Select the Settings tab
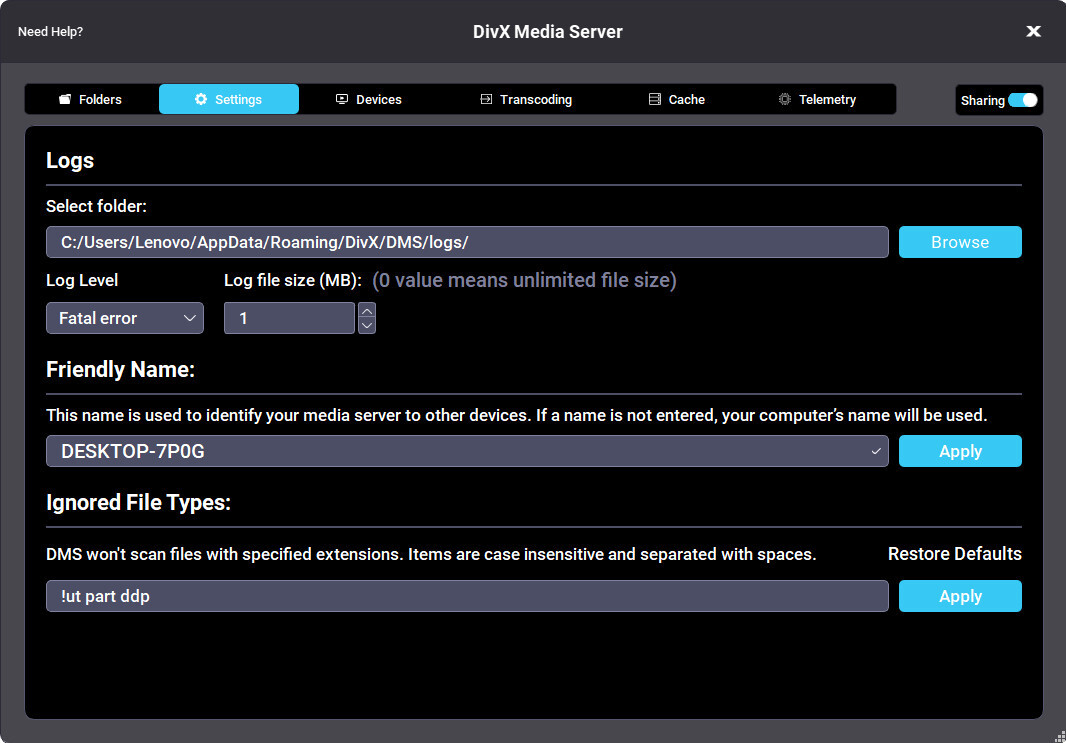This screenshot has width=1066, height=743. click(x=228, y=99)
